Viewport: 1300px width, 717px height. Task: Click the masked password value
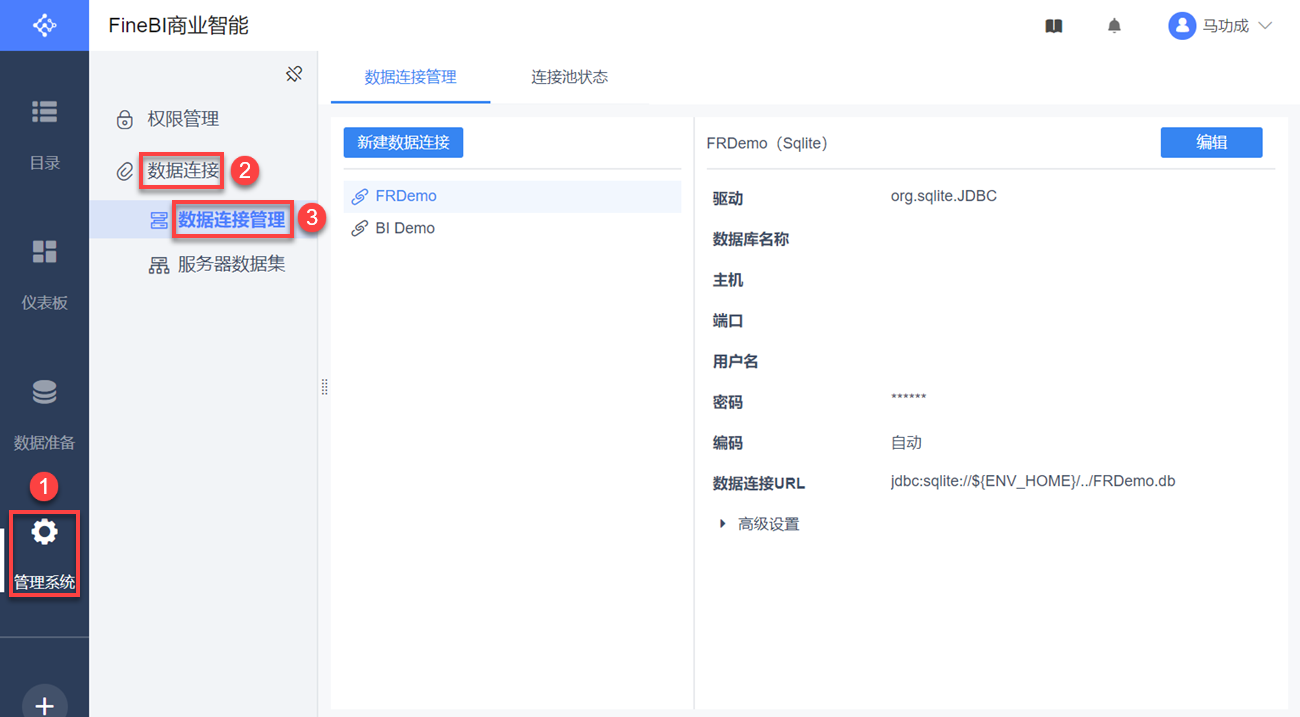908,399
